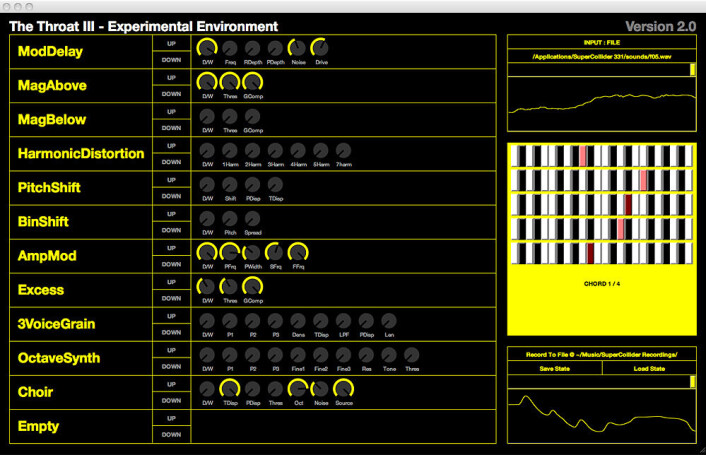Screen dimensions: 706x455
Task: Click the PitchShift TDisp knob
Action: [x=275, y=185]
